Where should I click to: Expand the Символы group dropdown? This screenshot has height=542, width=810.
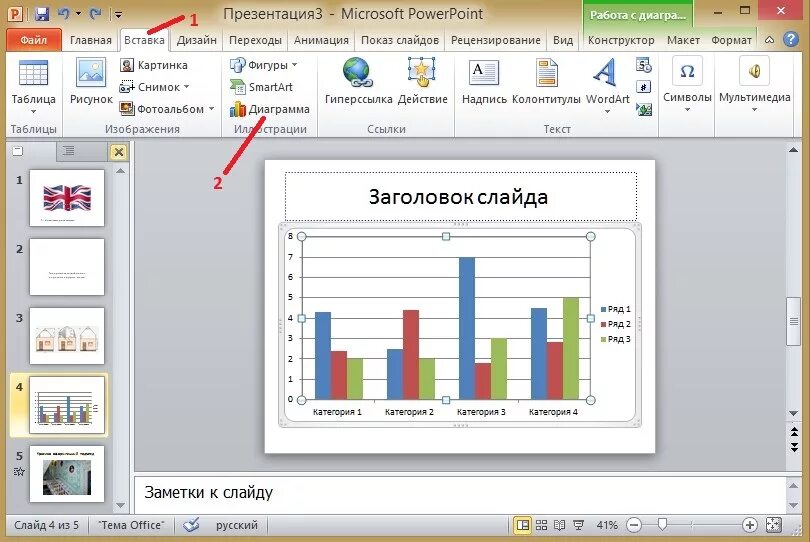pos(687,110)
